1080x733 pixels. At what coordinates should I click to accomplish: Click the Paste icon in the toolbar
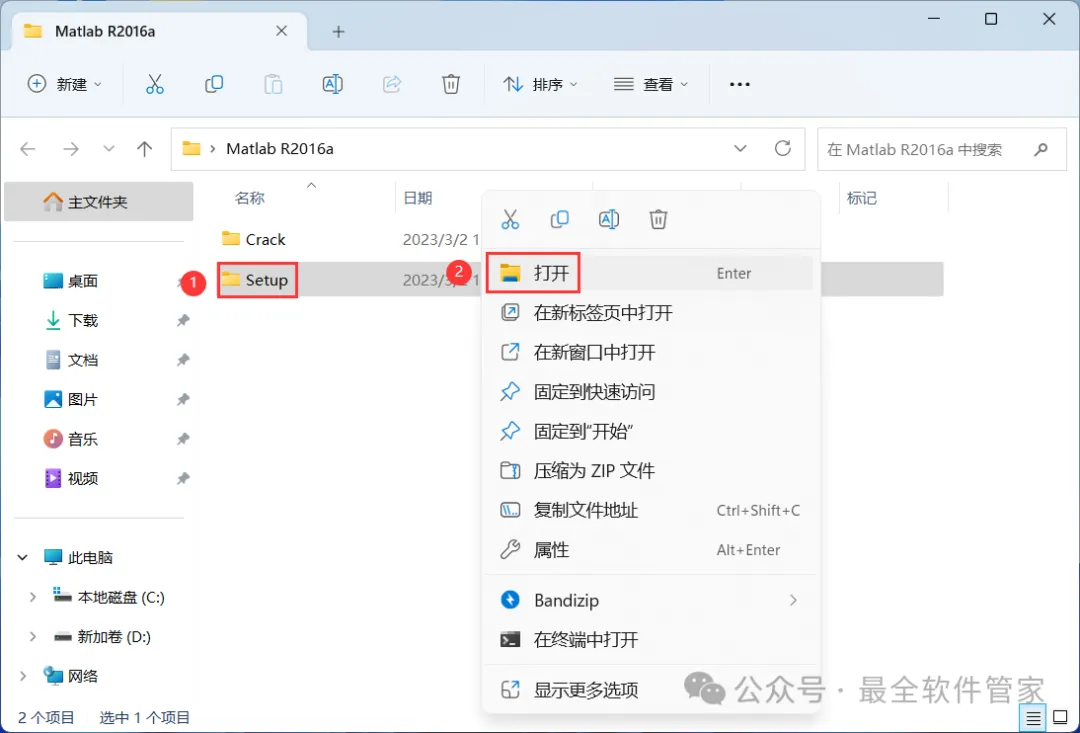pyautogui.click(x=273, y=84)
